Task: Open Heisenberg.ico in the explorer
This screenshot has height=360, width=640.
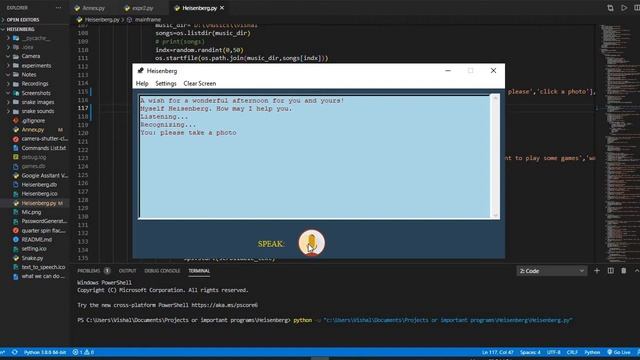Action: [x=39, y=194]
